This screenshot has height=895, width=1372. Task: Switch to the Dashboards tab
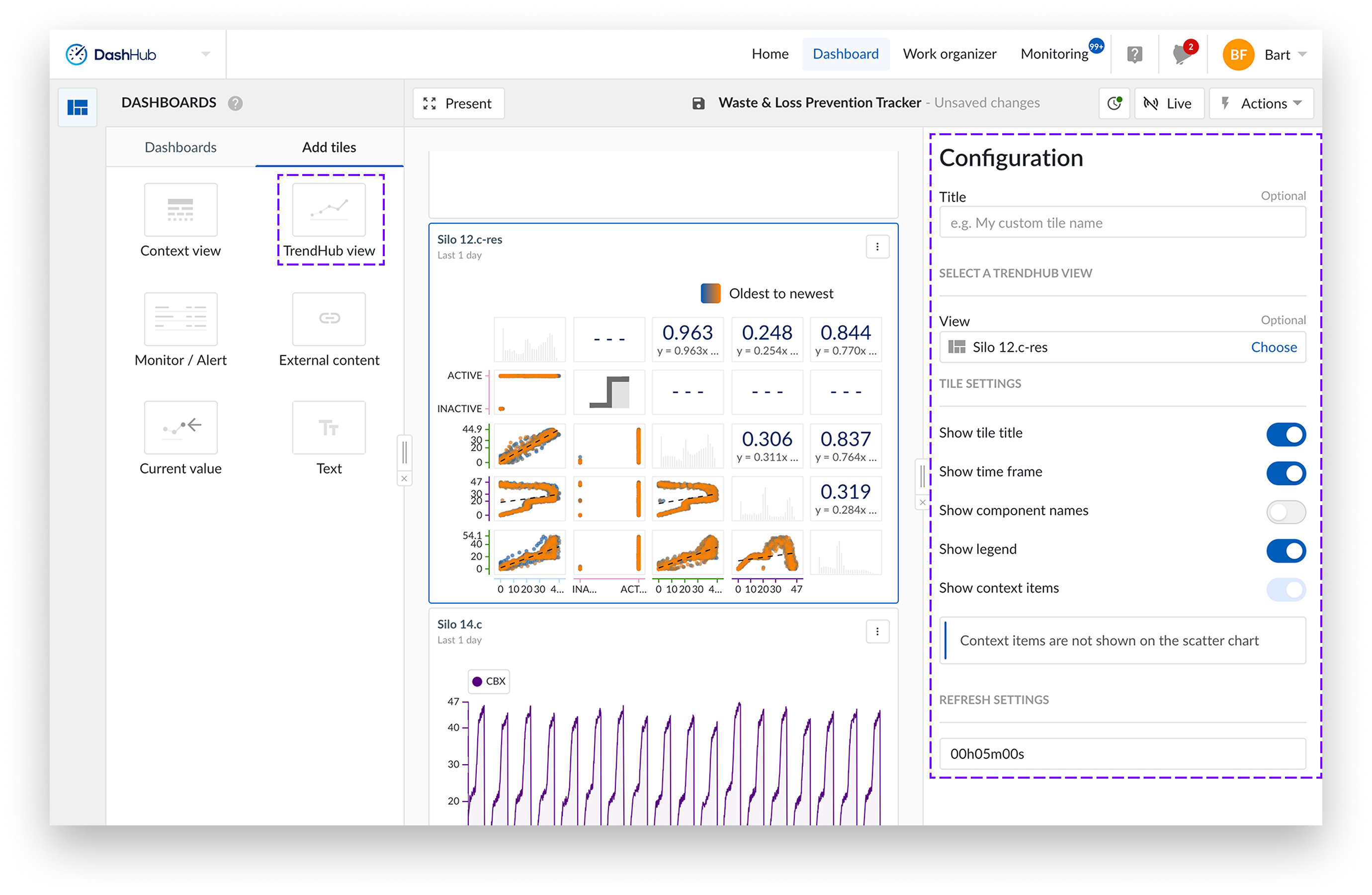pos(180,147)
